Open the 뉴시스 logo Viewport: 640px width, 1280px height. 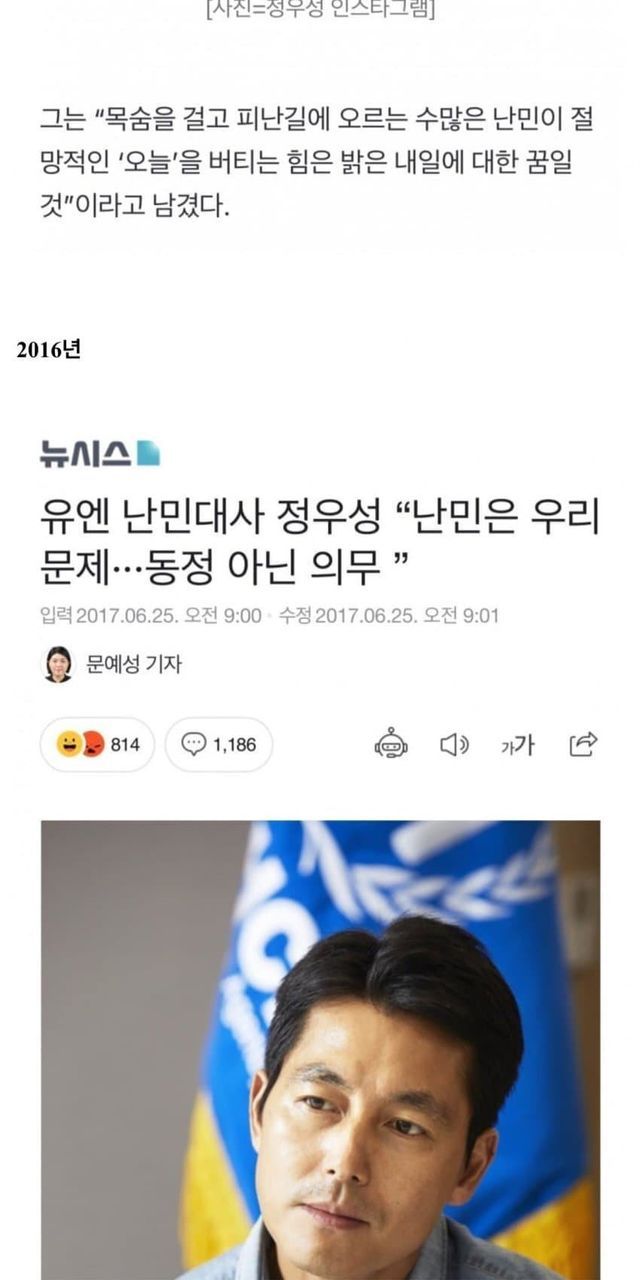click(x=99, y=454)
